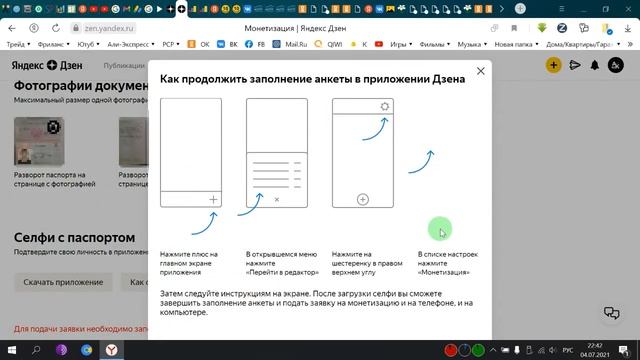640x360 pixels.
Task: Select the active Zen browser tab
Action: point(182,9)
